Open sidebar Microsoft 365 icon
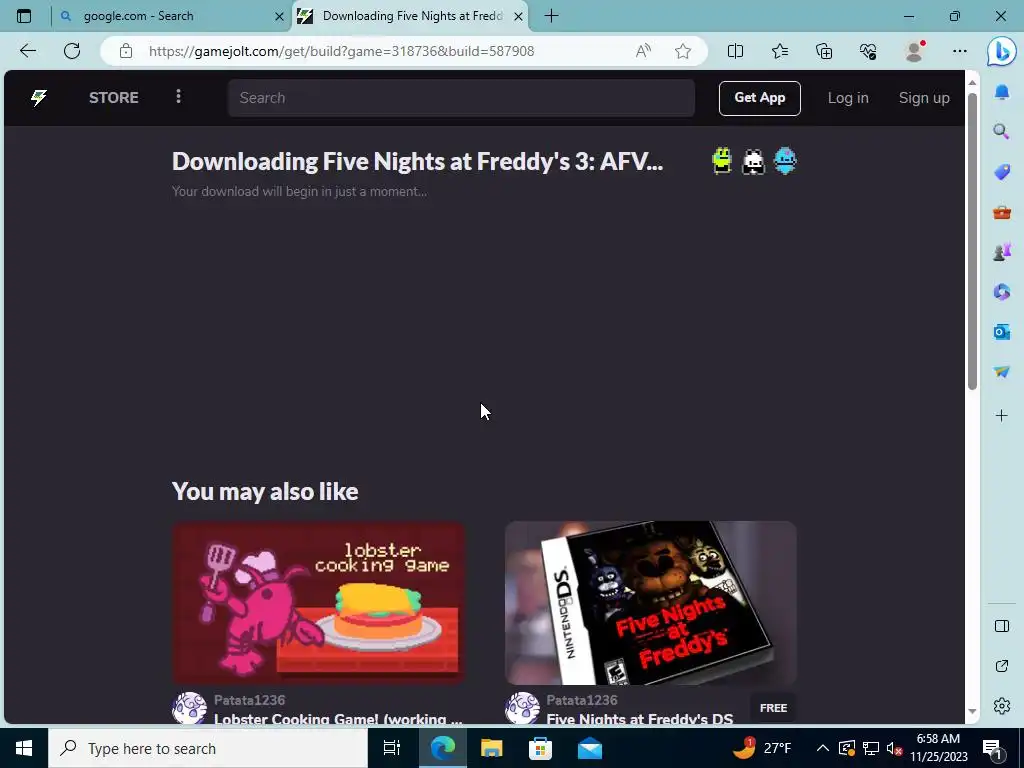Screen dimensions: 1024x768 (1002, 292)
